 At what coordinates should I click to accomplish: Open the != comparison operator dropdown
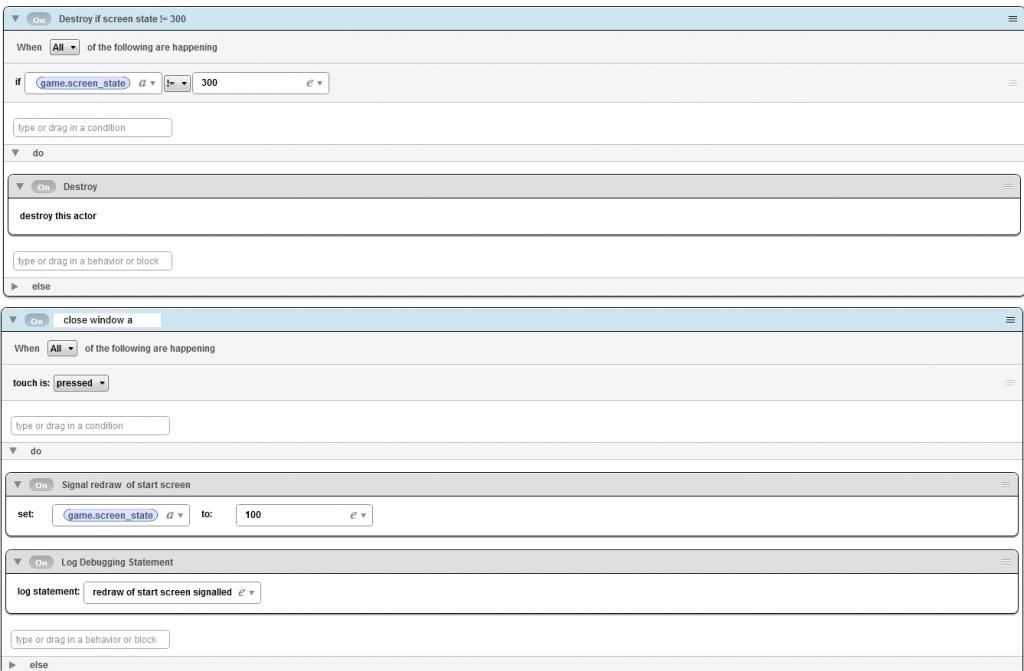click(177, 83)
